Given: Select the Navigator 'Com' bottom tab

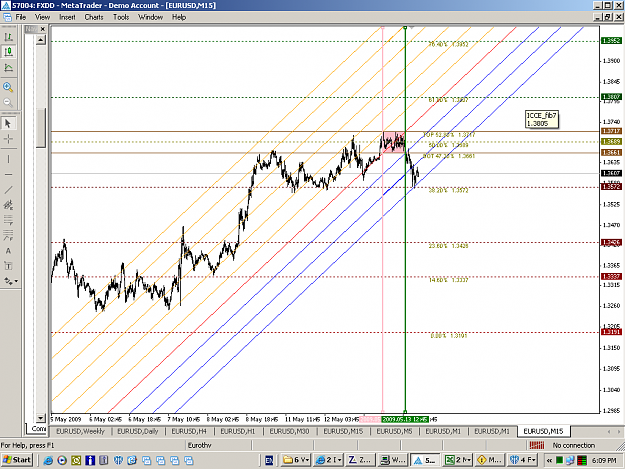Looking at the screenshot, I should 38,429.
